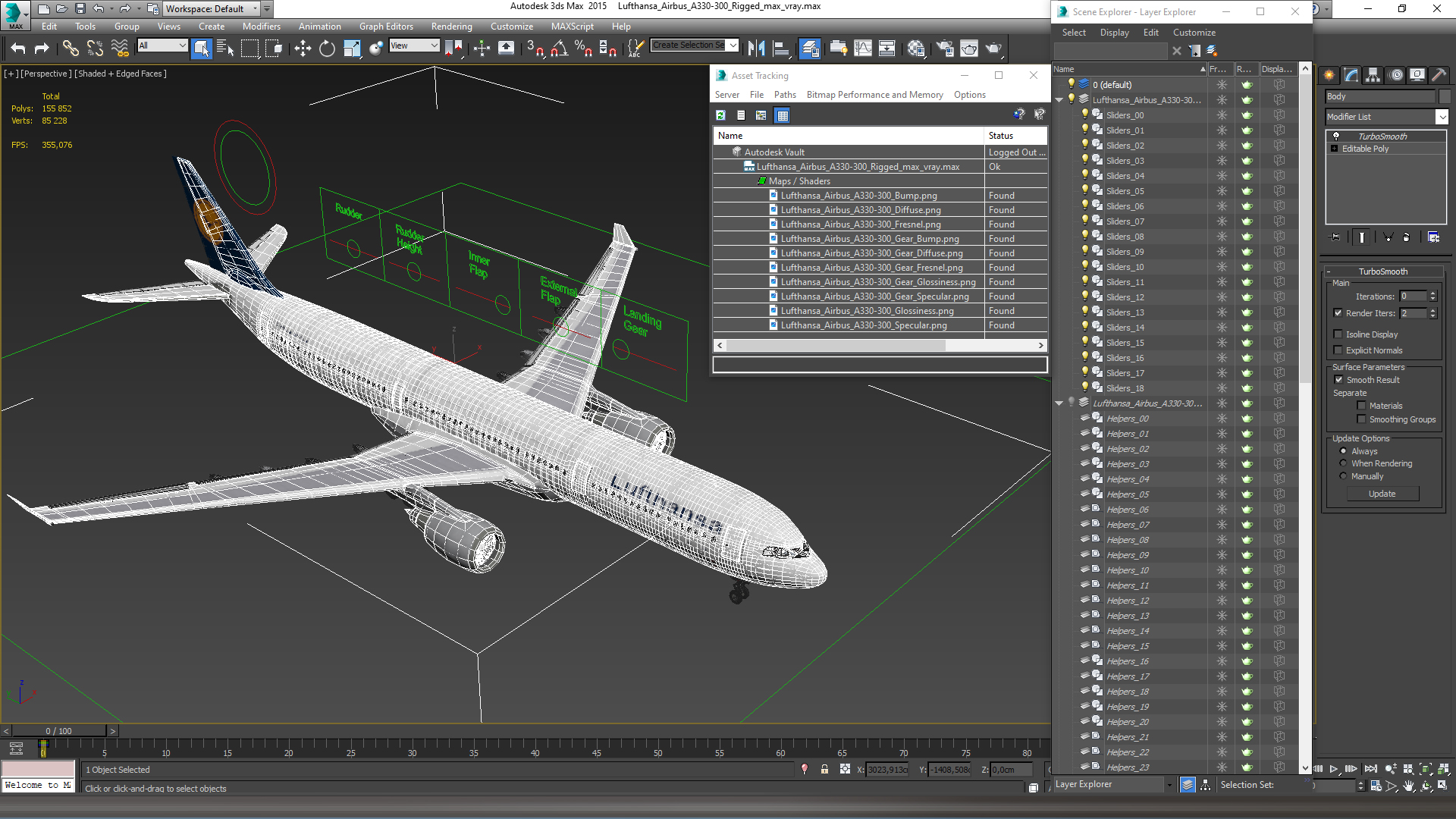This screenshot has height=819, width=1456.
Task: Enable the Isoline Display checkbox
Action: (x=1338, y=334)
